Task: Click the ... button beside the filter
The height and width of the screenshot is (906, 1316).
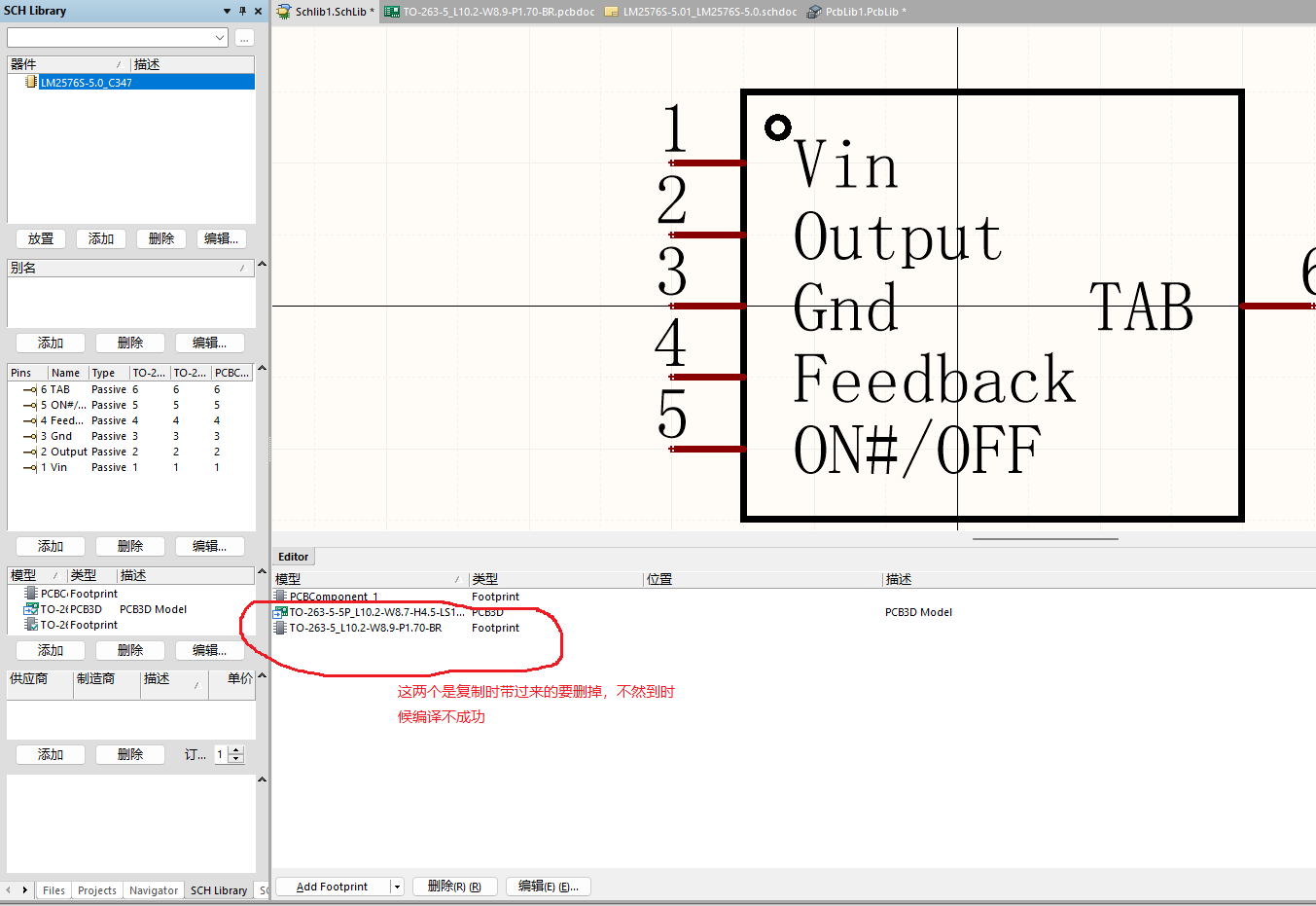Action: tap(244, 37)
